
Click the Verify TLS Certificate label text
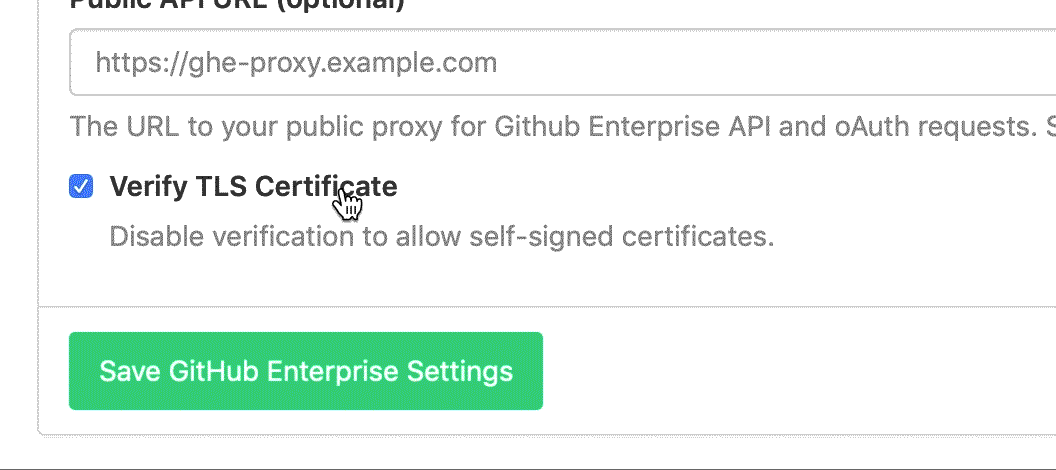pyautogui.click(x=253, y=186)
